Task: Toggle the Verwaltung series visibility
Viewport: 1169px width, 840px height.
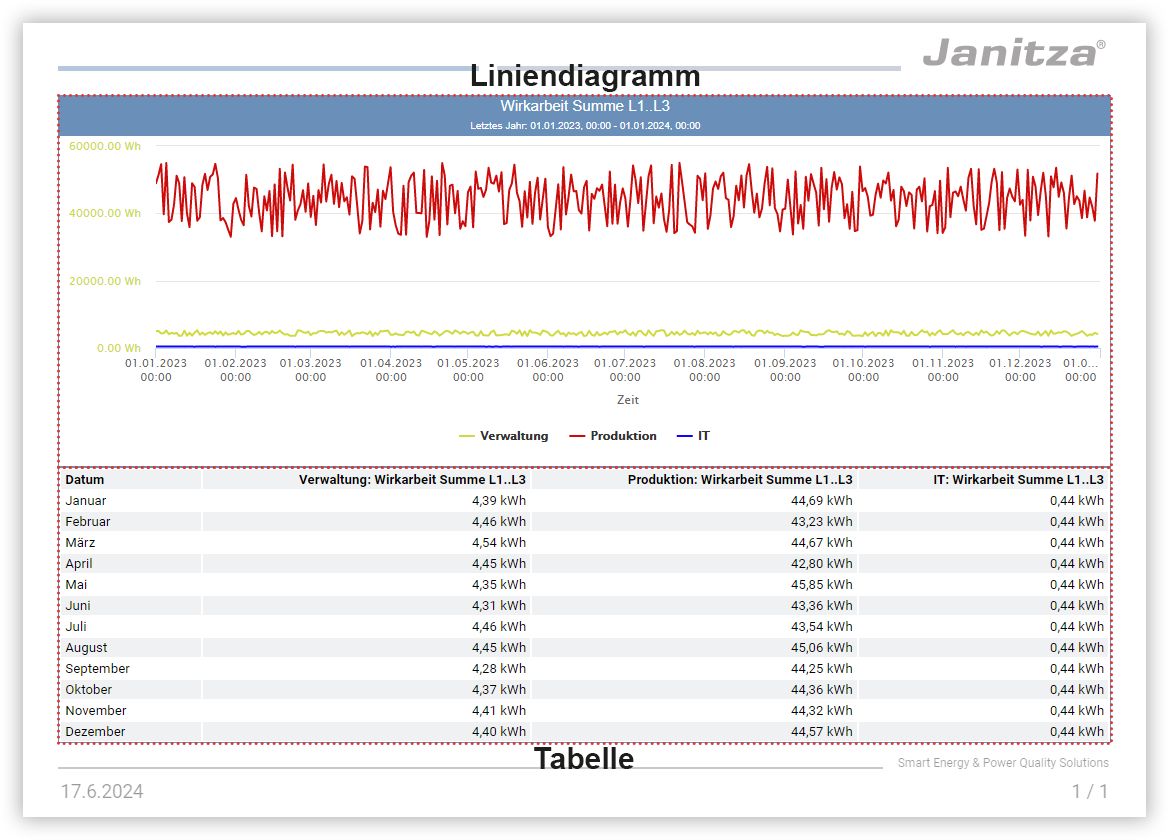Action: (x=514, y=436)
